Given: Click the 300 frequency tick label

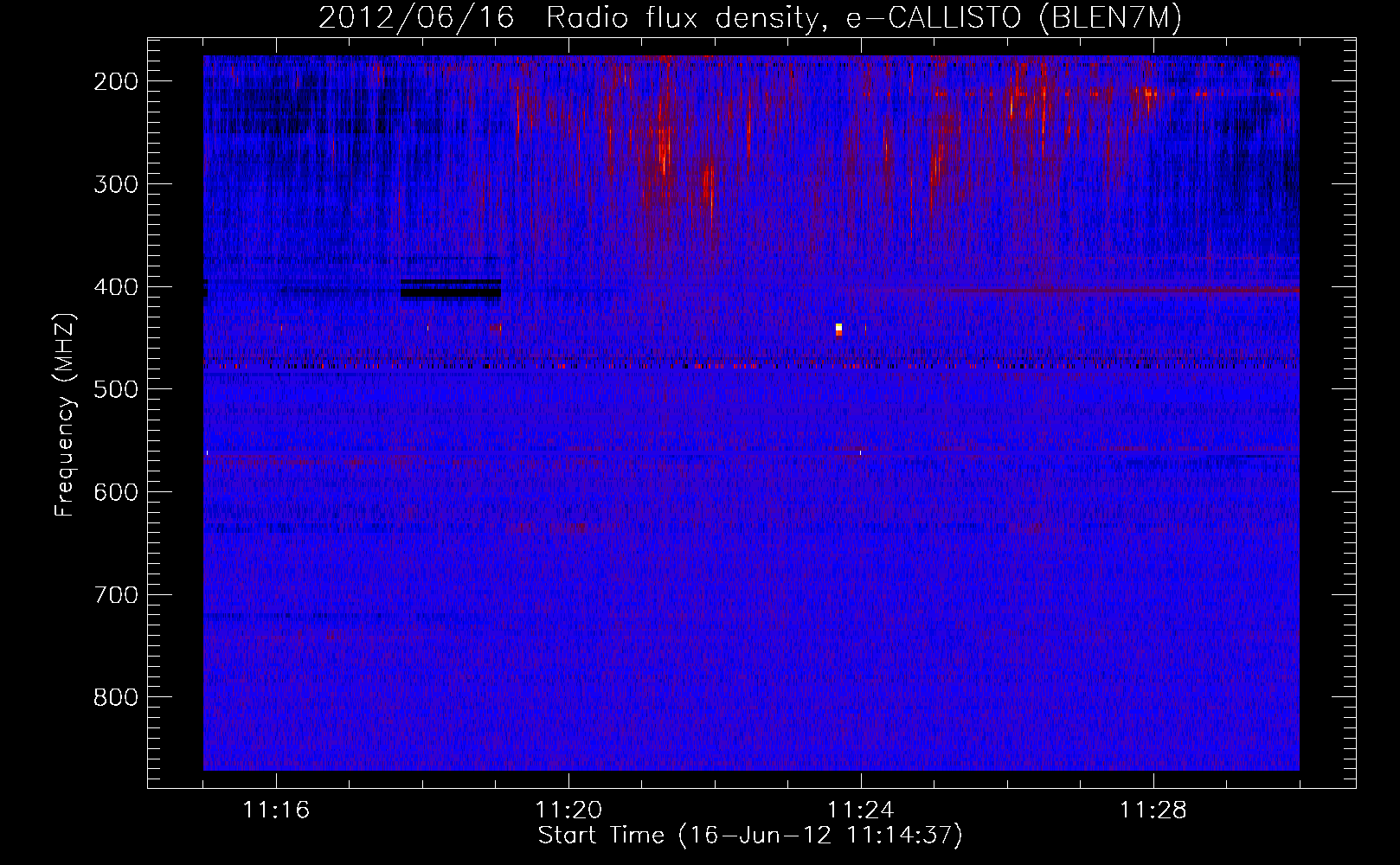Looking at the screenshot, I should pos(116,184).
